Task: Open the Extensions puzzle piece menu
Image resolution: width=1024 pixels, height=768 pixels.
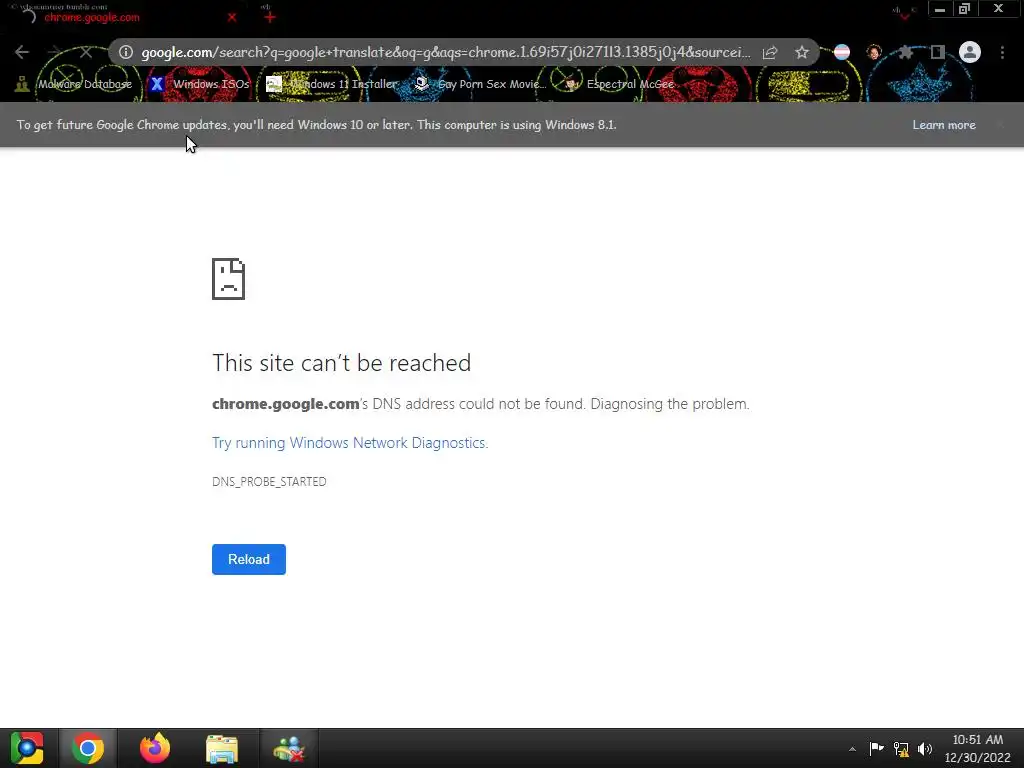Action: (x=905, y=52)
